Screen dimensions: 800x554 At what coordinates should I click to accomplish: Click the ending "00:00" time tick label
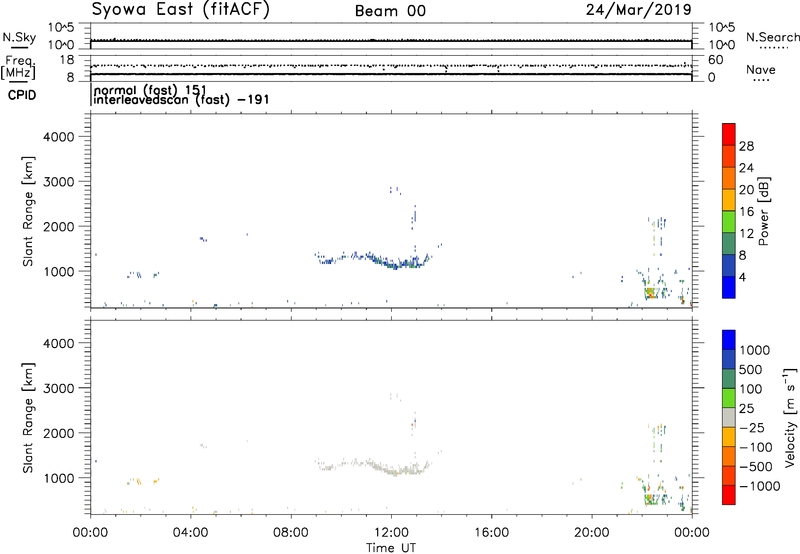pyautogui.click(x=692, y=533)
